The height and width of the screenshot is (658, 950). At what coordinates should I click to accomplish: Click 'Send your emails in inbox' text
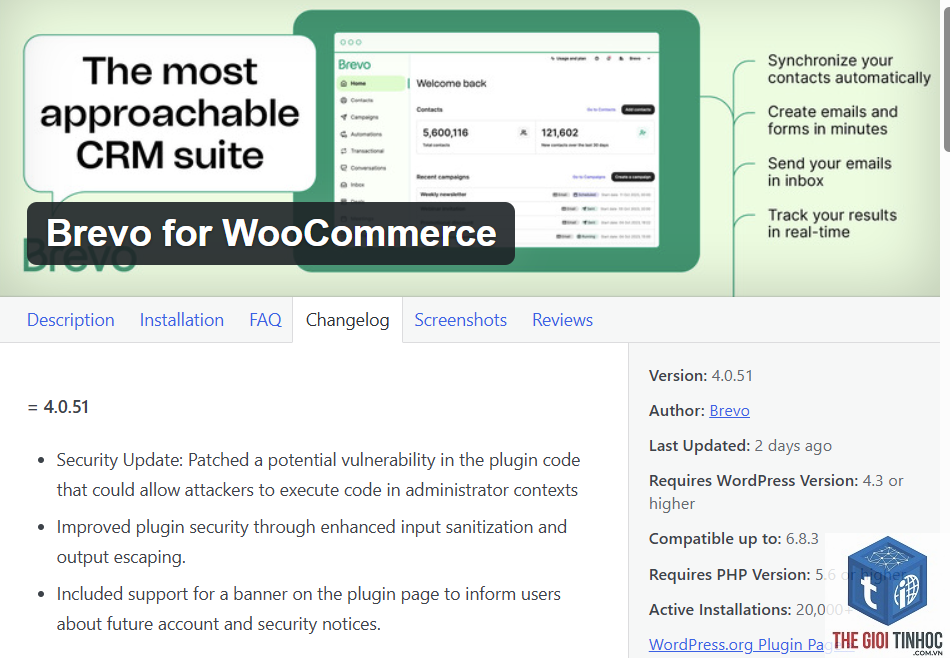click(829, 172)
